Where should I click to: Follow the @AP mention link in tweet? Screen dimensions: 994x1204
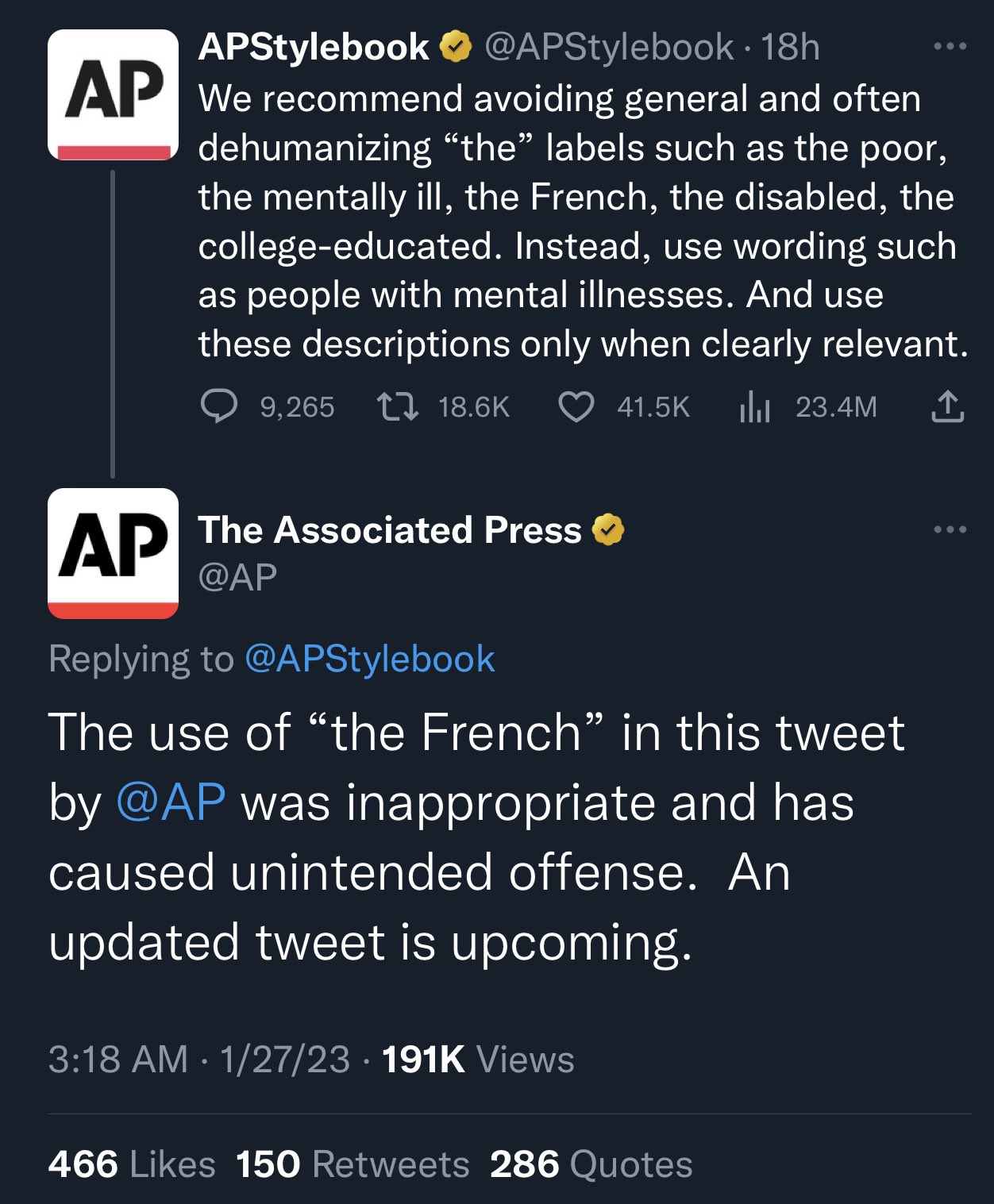tap(171, 802)
